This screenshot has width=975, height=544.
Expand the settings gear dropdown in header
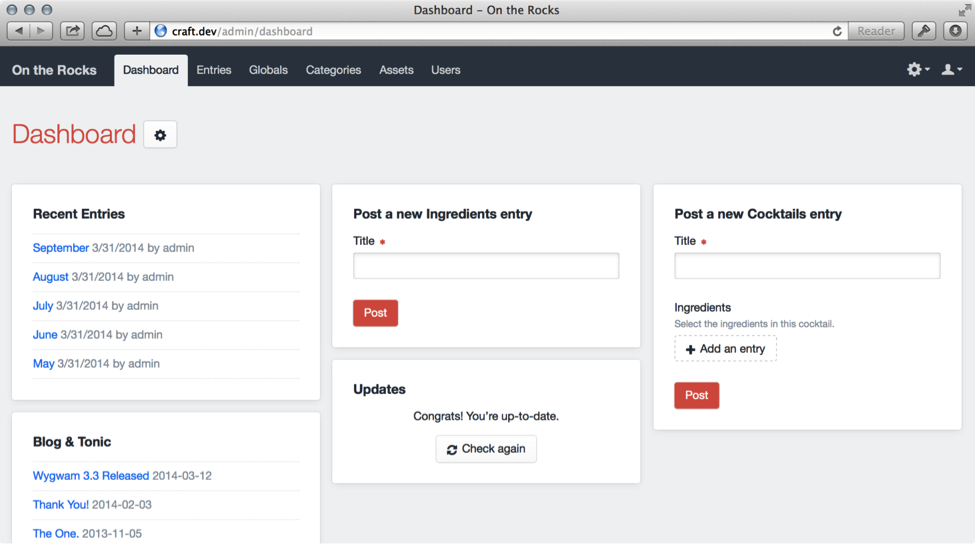point(918,70)
